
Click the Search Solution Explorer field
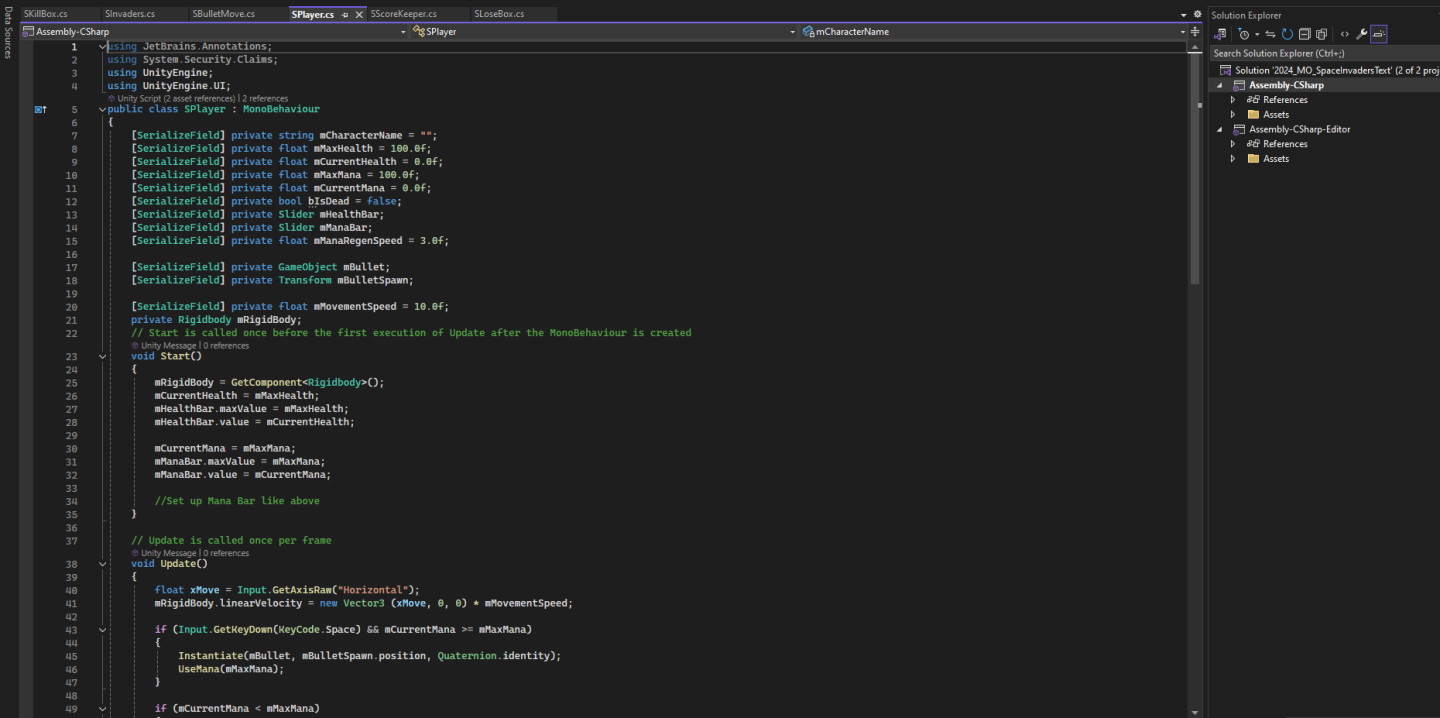click(x=1324, y=53)
